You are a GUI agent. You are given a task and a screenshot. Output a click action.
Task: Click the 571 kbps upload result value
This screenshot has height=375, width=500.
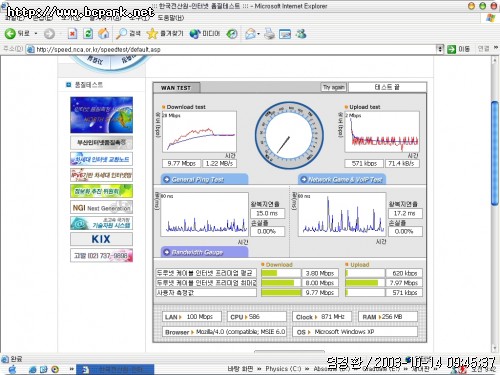pos(364,163)
